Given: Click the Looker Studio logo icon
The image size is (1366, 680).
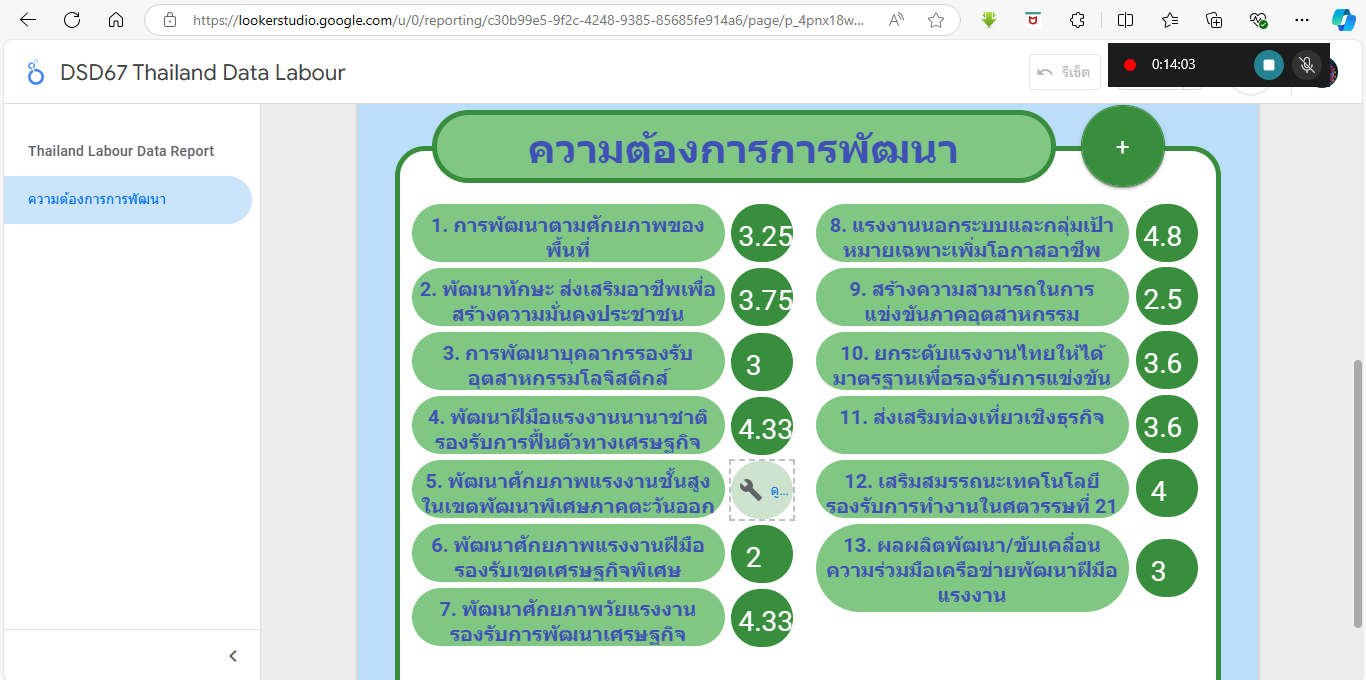Looking at the screenshot, I should pyautogui.click(x=36, y=73).
